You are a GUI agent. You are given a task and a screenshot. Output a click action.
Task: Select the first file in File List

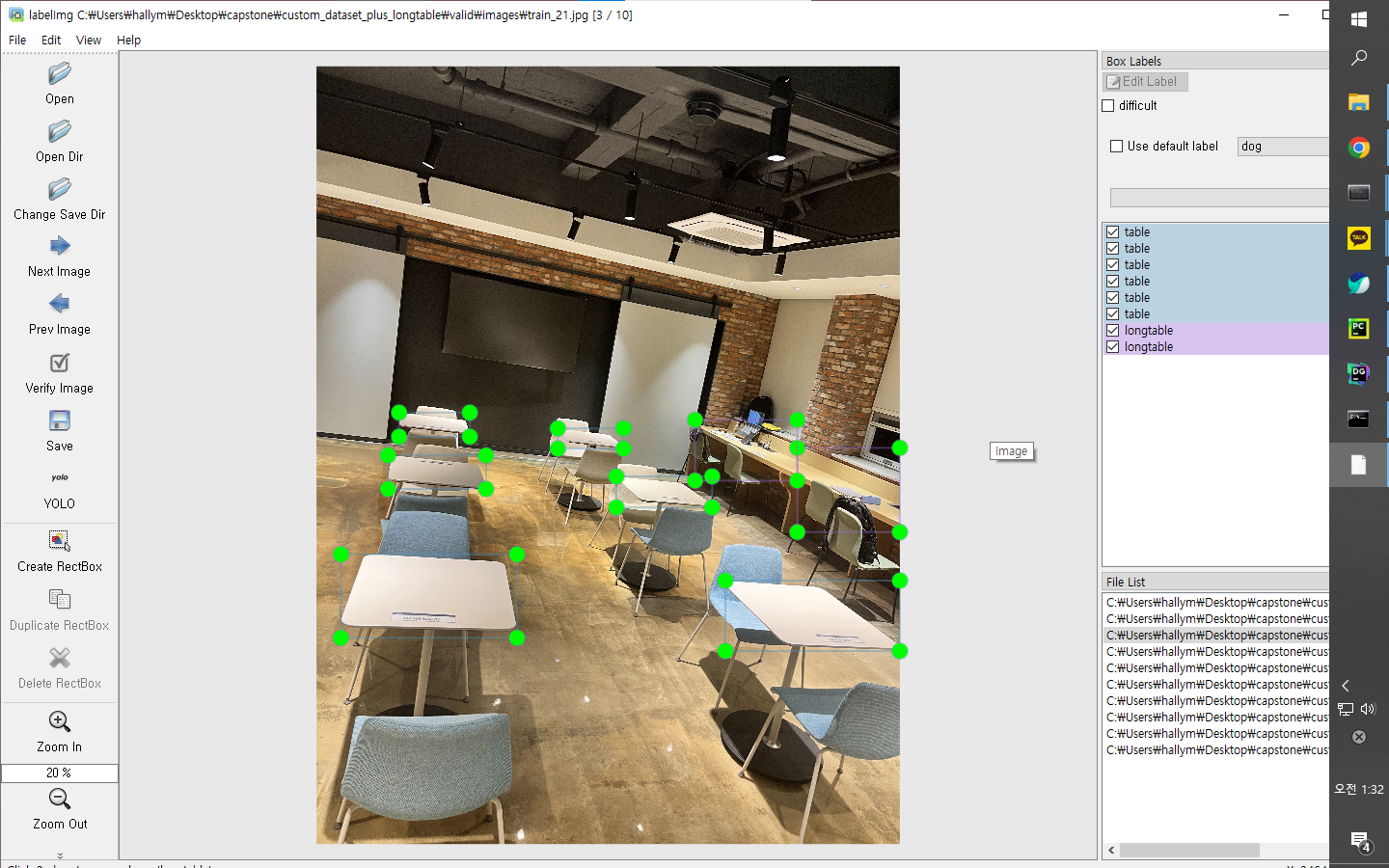pos(1216,603)
